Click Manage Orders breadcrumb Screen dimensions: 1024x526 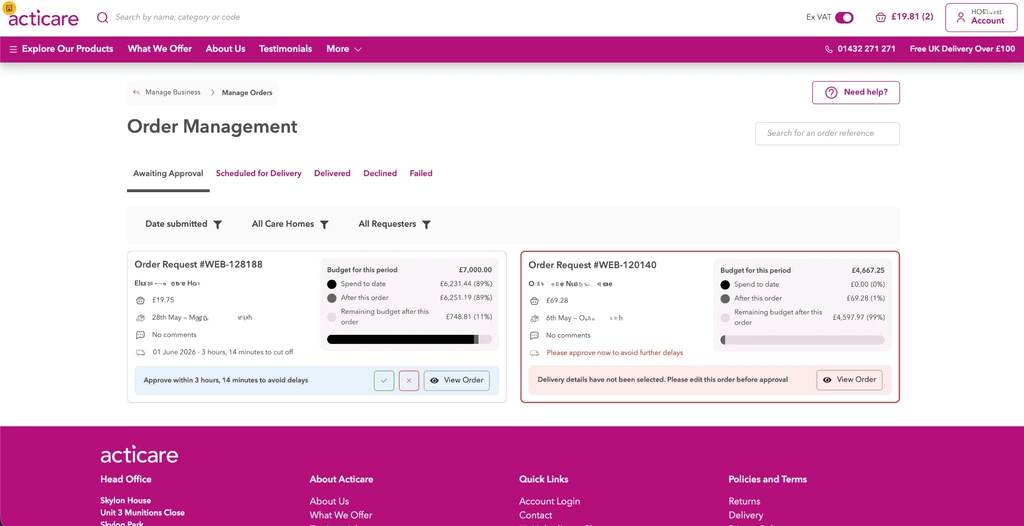247,93
